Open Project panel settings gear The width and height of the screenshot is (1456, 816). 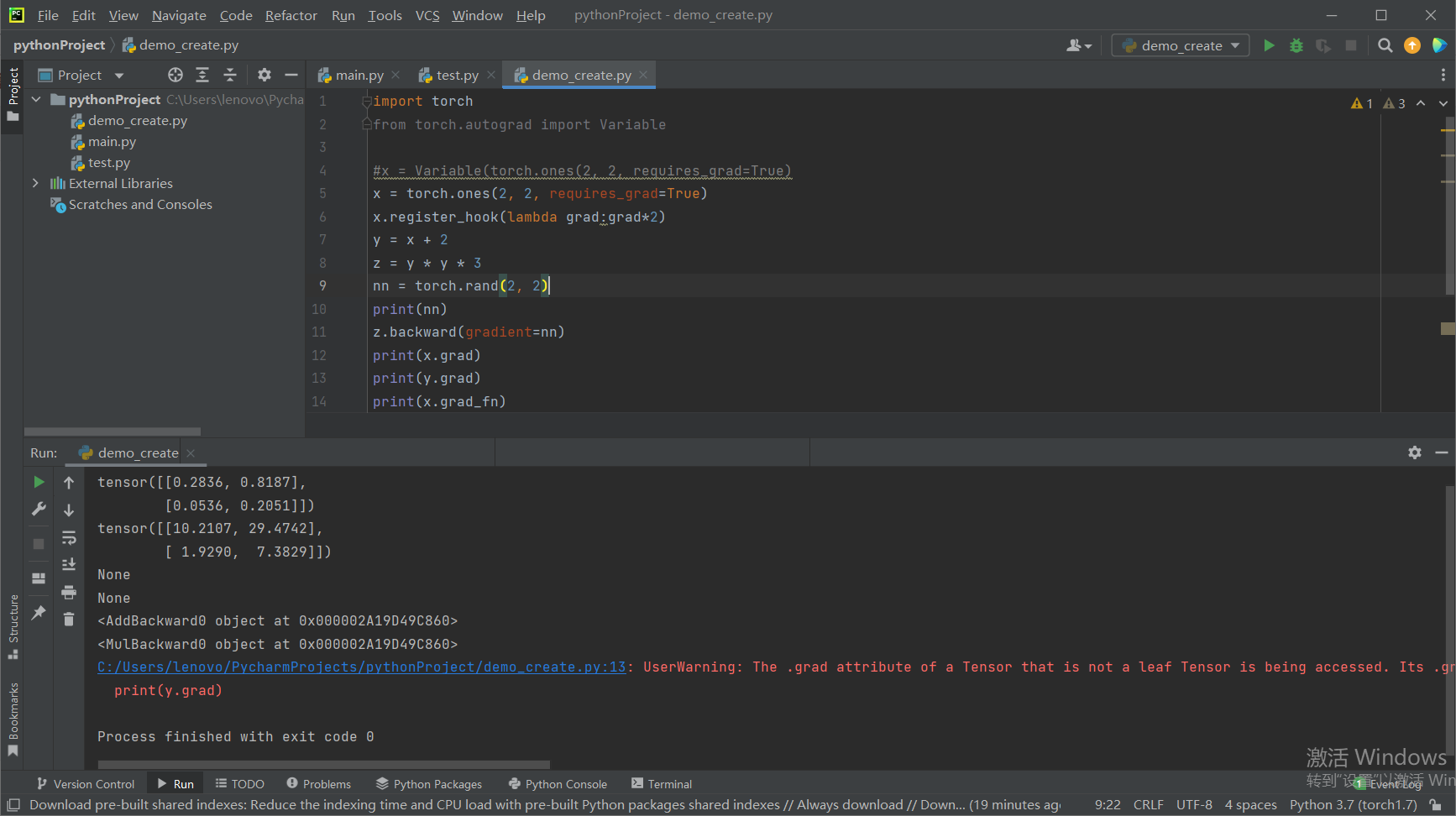[x=264, y=75]
